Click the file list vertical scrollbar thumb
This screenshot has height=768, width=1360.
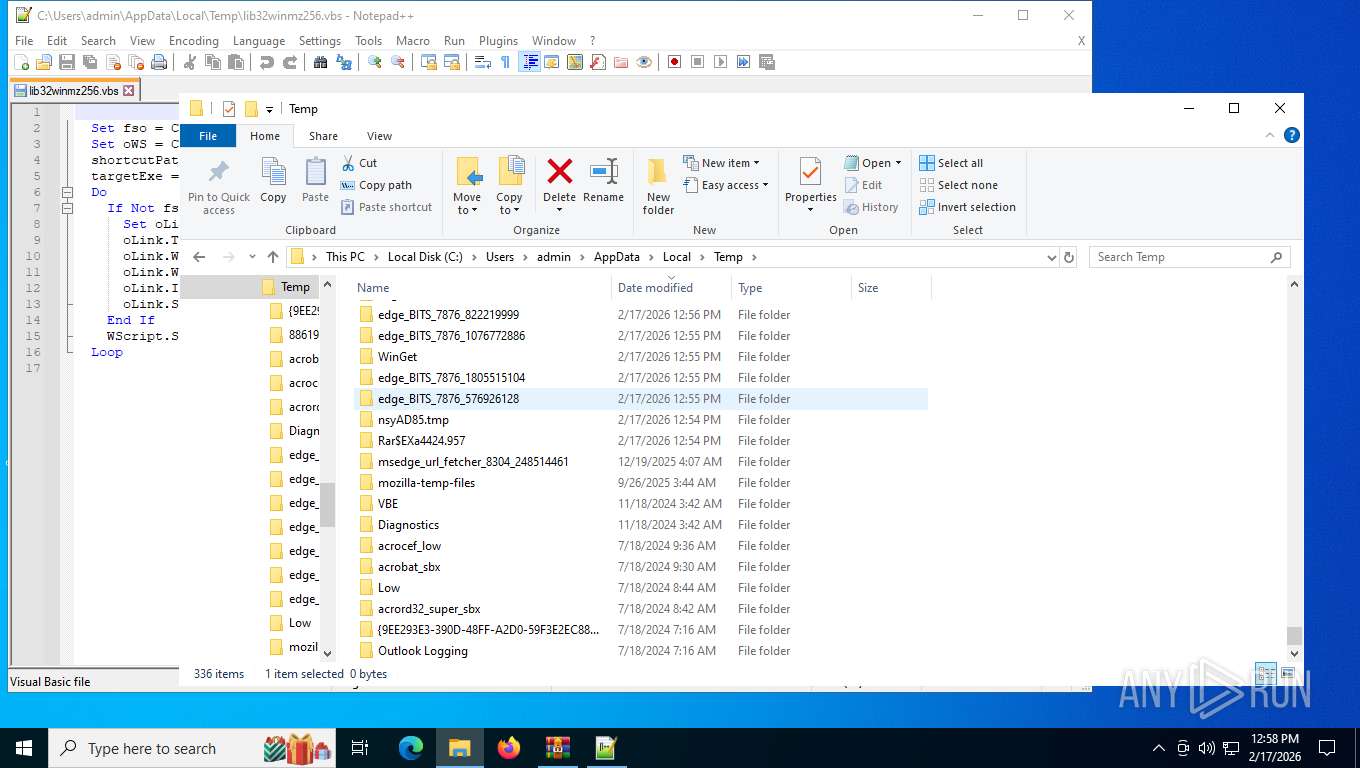1294,636
